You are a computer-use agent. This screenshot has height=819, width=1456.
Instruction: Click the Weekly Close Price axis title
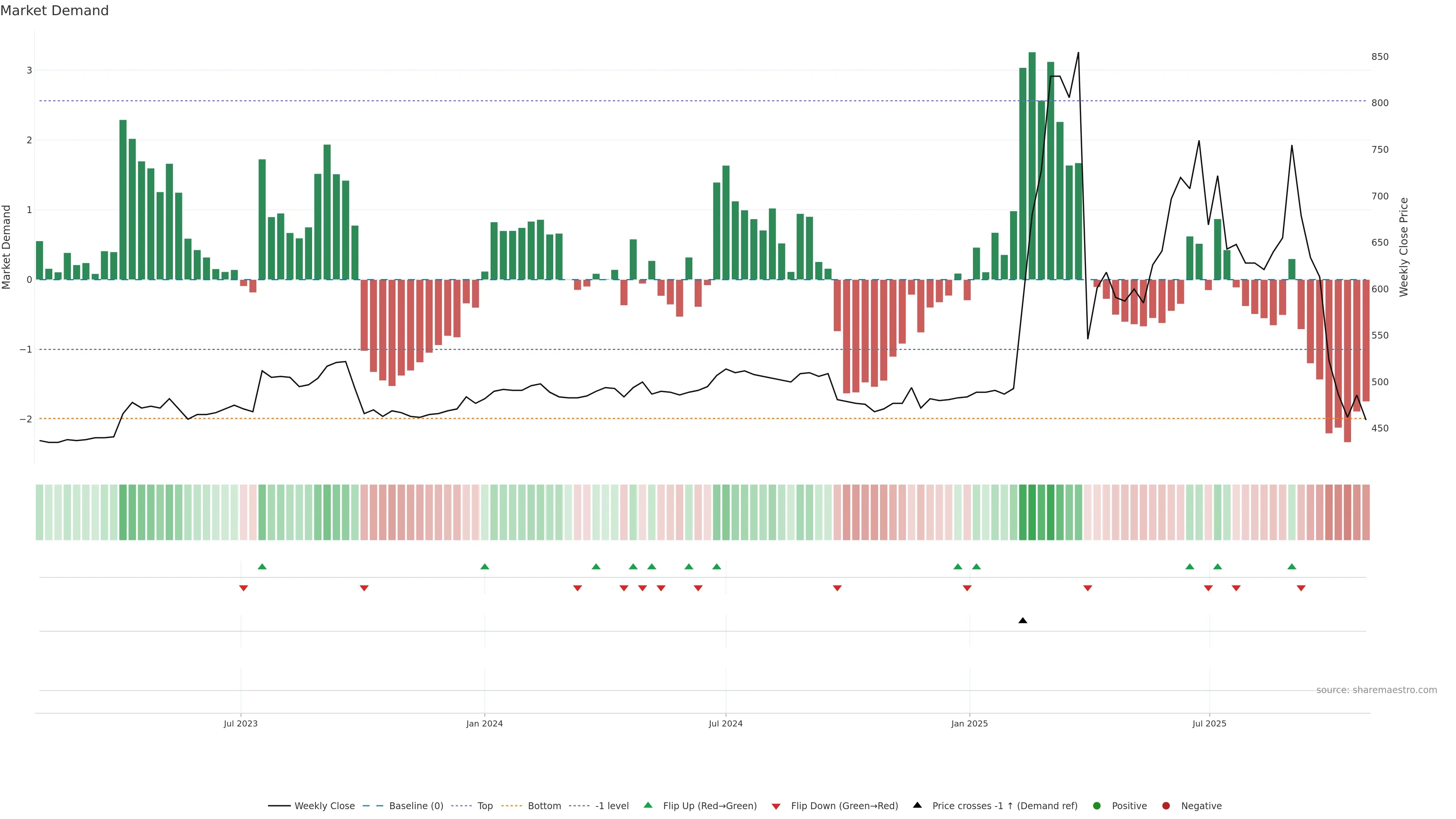pos(1404,247)
